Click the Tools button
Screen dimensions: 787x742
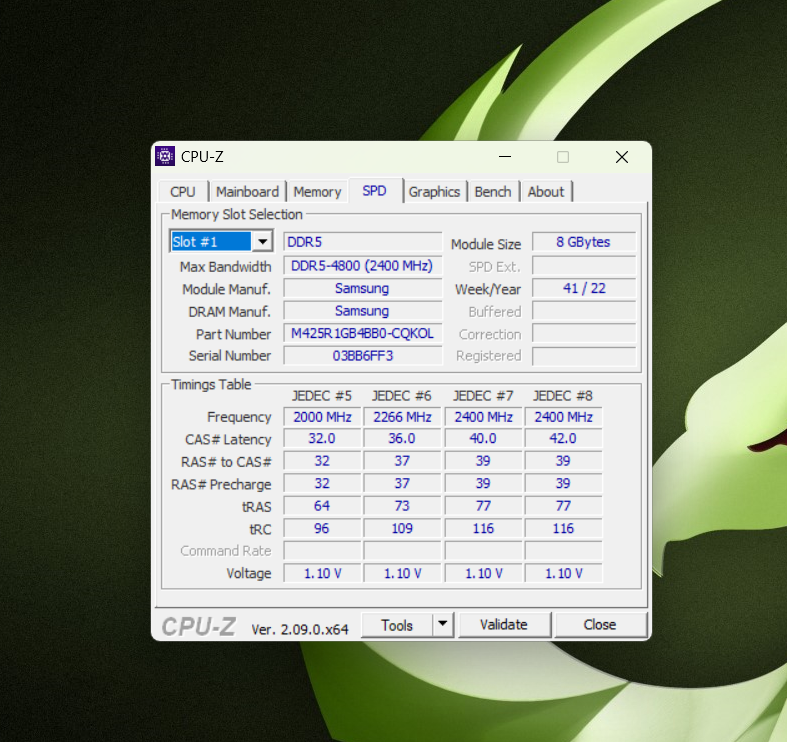[x=397, y=625]
